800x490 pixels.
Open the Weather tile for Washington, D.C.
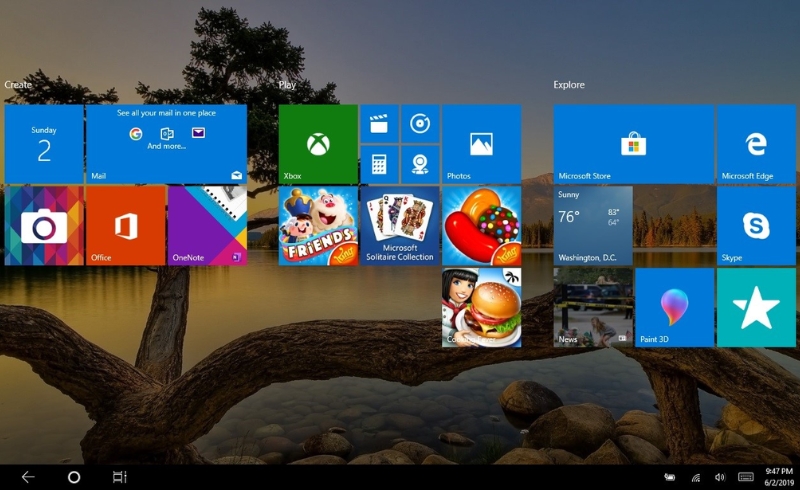[x=593, y=226]
